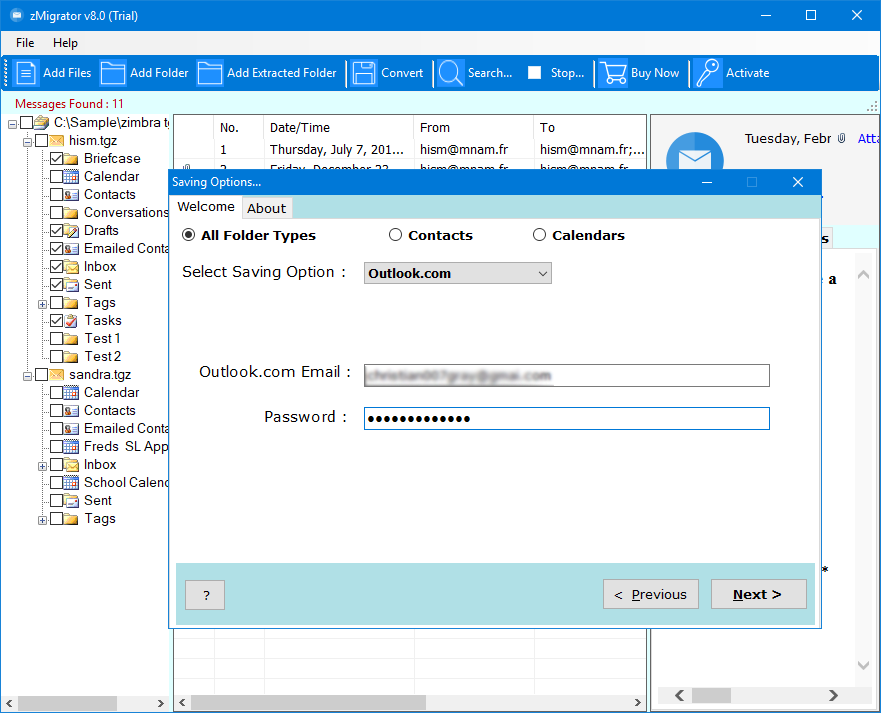Expand the Tags node under sandra.tgz
This screenshot has width=881, height=713.
point(42,520)
